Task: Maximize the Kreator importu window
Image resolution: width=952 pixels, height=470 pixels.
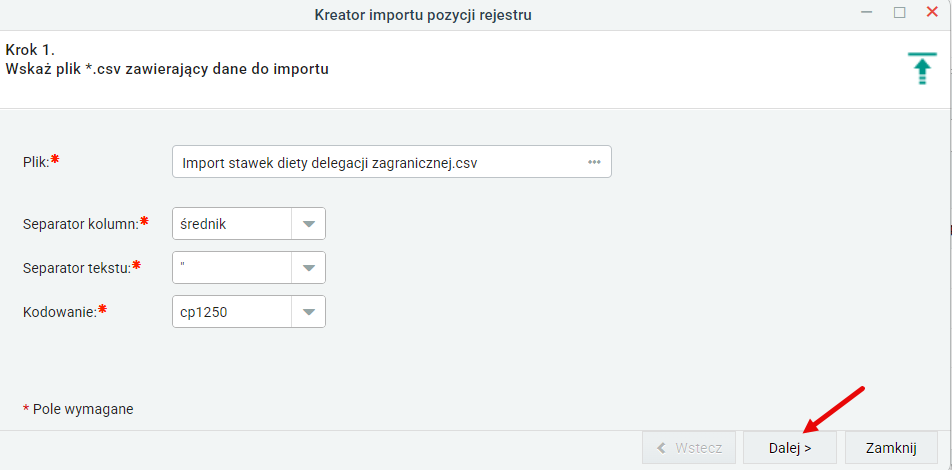Action: coord(900,13)
